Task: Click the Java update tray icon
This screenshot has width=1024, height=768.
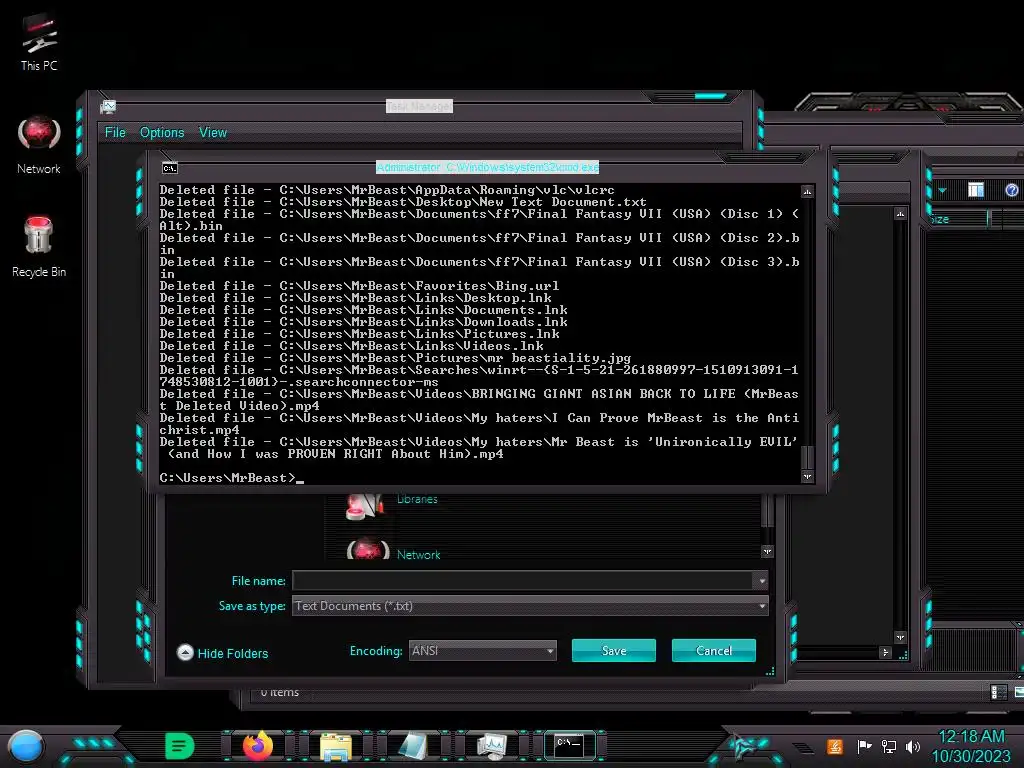Action: point(835,746)
